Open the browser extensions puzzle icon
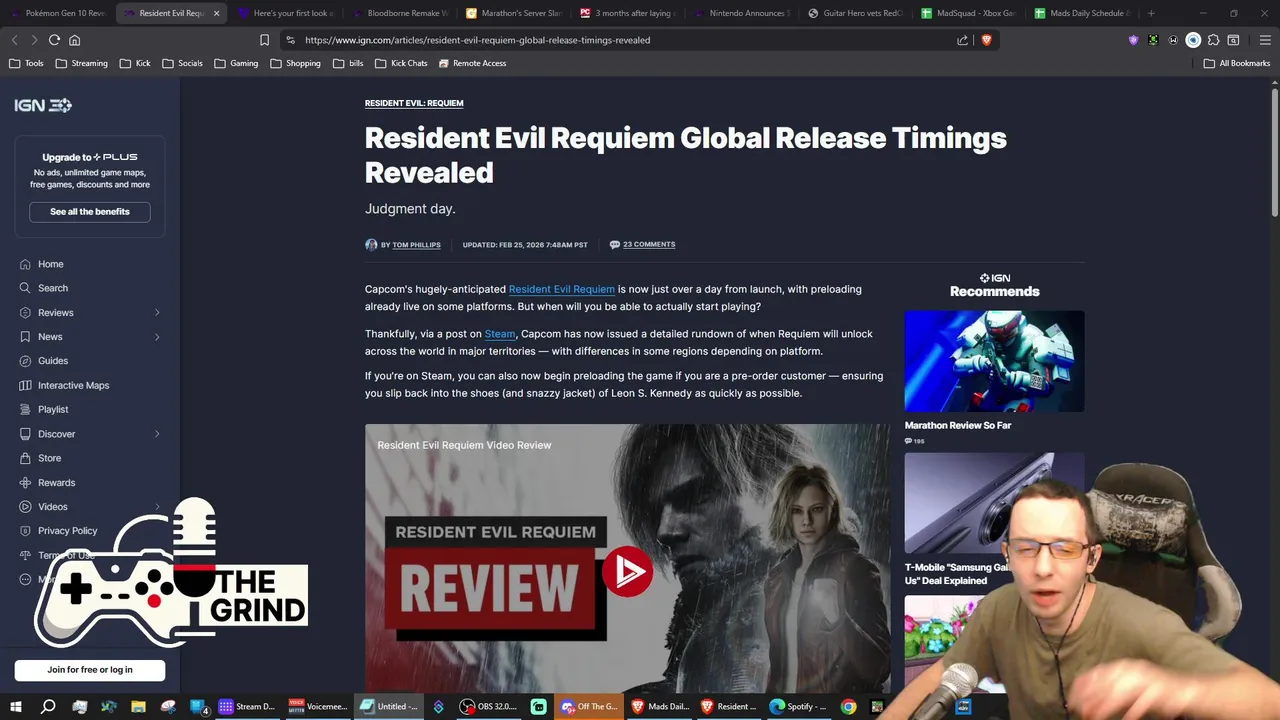The image size is (1280, 720). point(1213,40)
